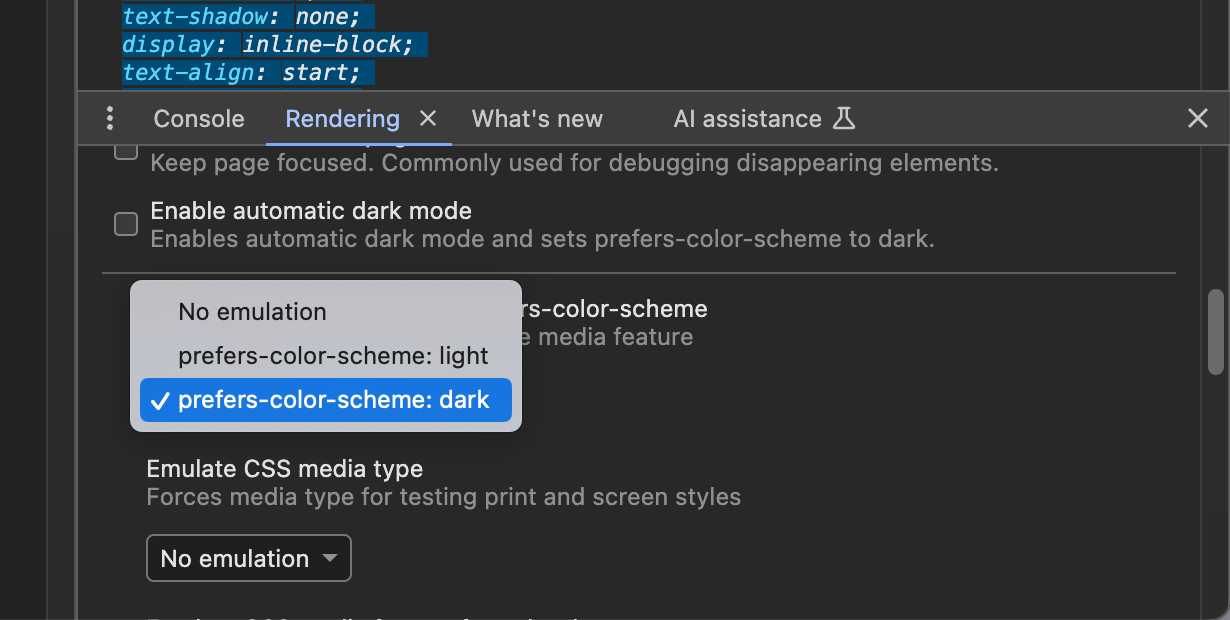The height and width of the screenshot is (620, 1230).
Task: Choose No emulation in the color-scheme list
Action: 252,312
